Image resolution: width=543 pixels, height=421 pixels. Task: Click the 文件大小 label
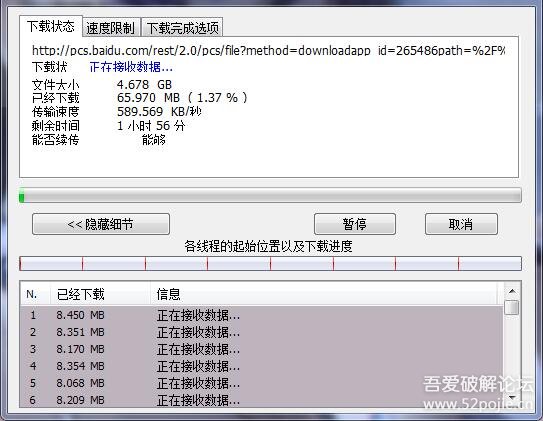(55, 85)
